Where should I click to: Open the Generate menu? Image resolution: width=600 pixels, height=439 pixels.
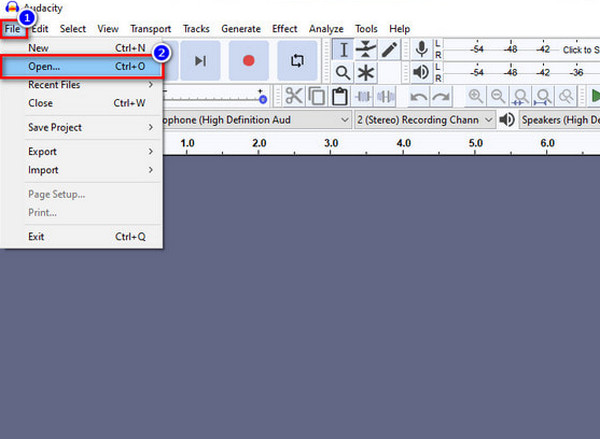pos(241,29)
